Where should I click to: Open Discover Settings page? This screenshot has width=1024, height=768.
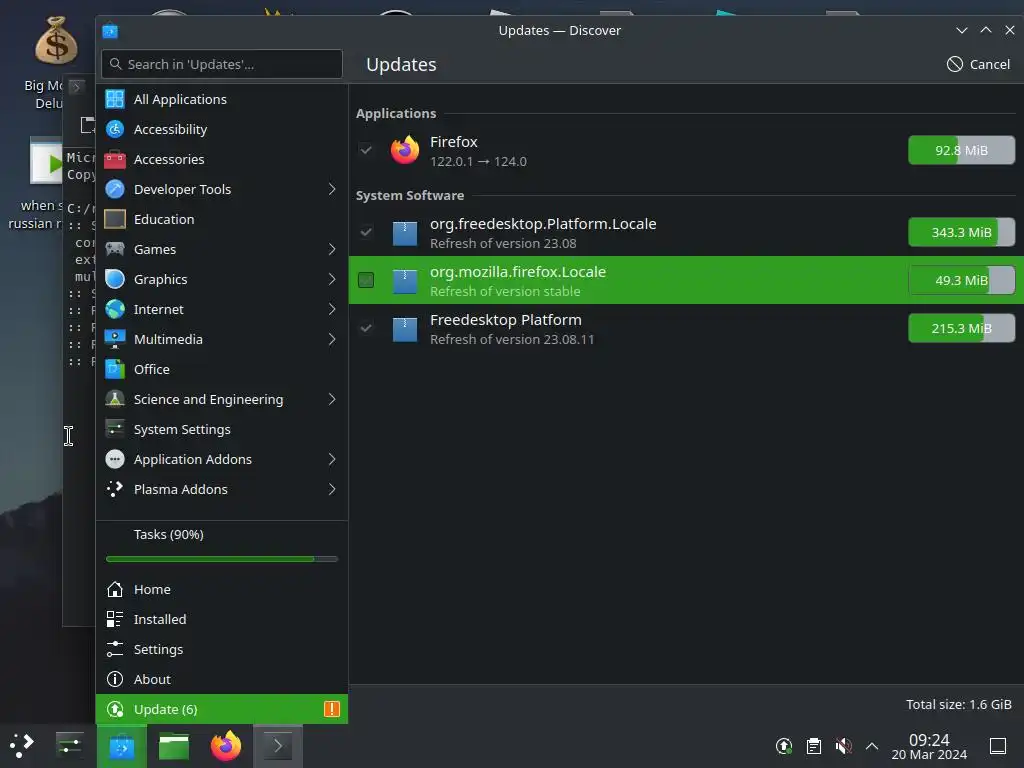pyautogui.click(x=221, y=650)
